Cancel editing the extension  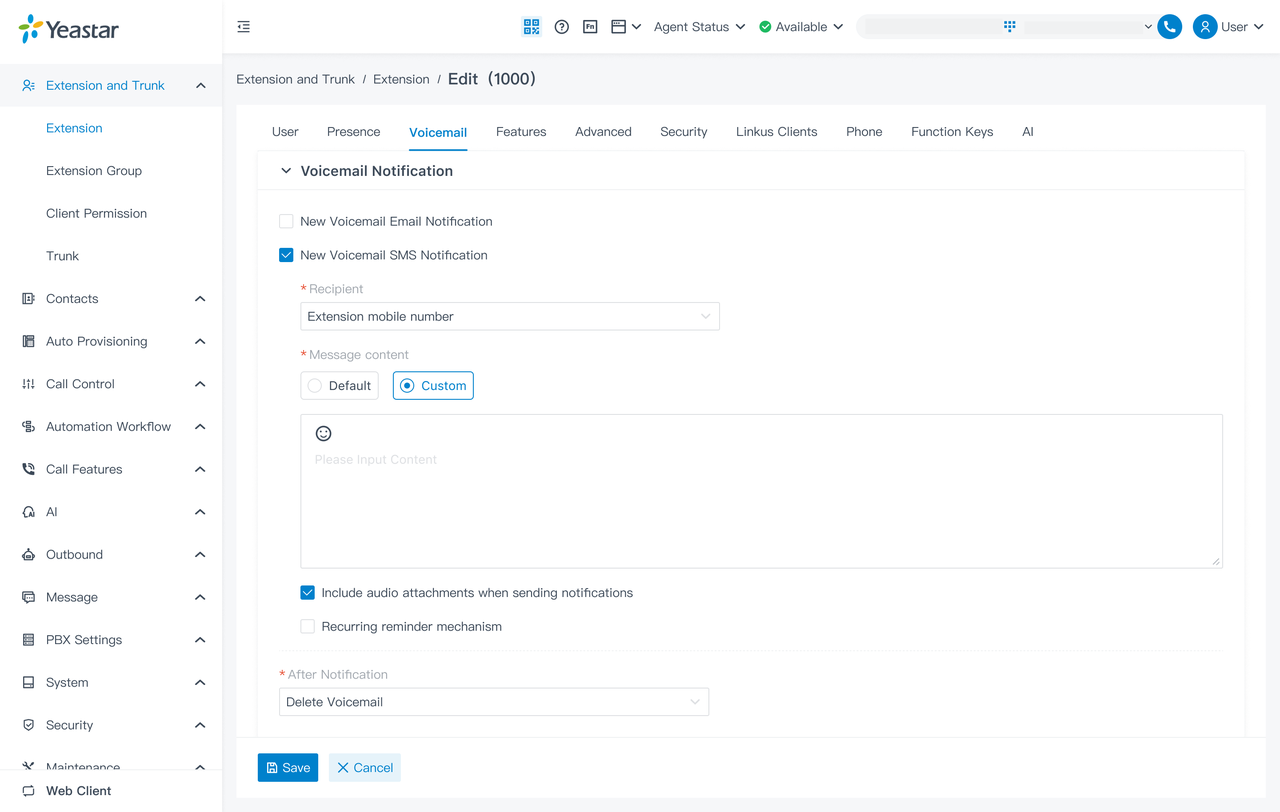[365, 768]
